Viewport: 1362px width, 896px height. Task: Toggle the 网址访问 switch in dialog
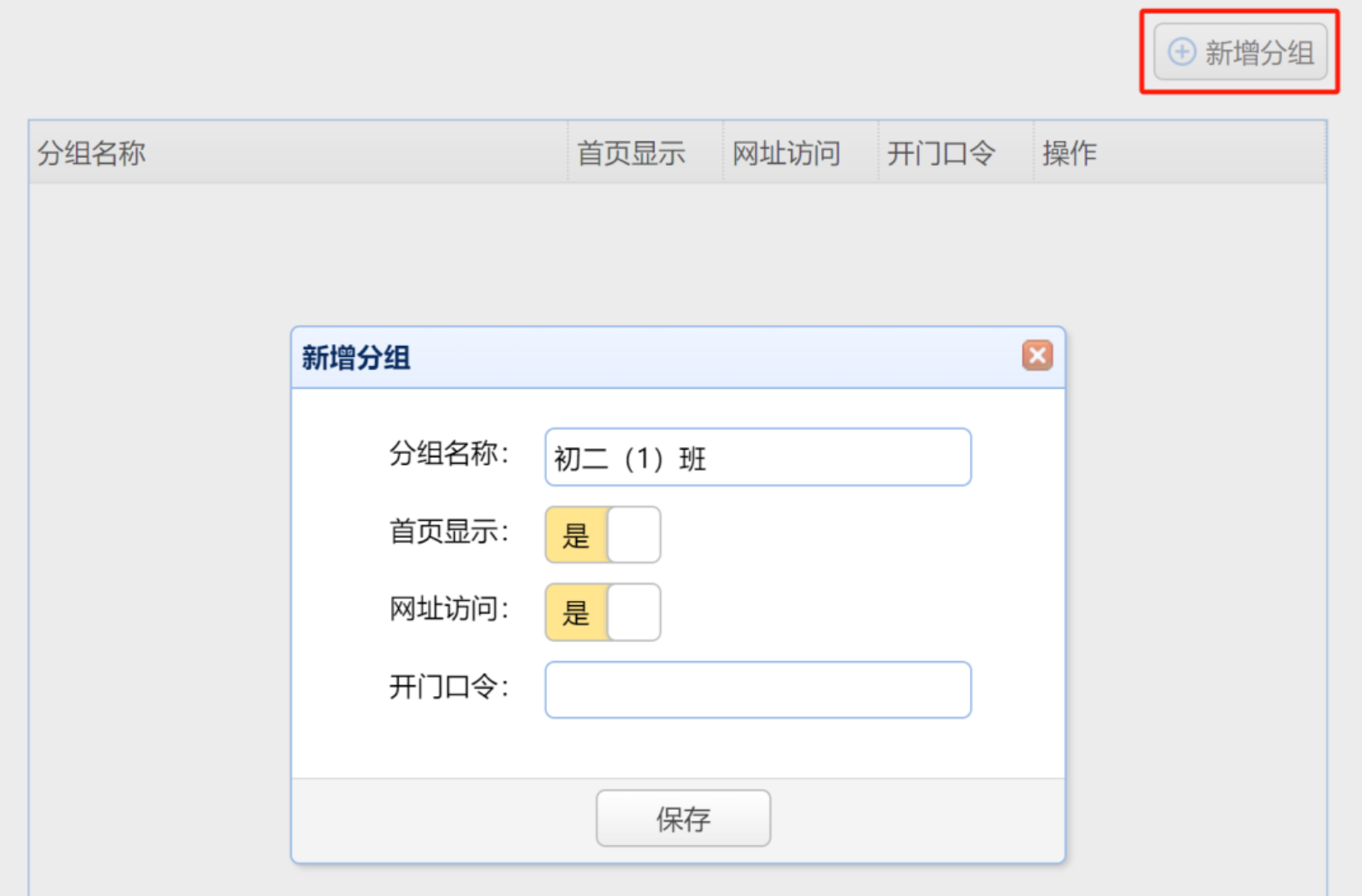click(603, 612)
